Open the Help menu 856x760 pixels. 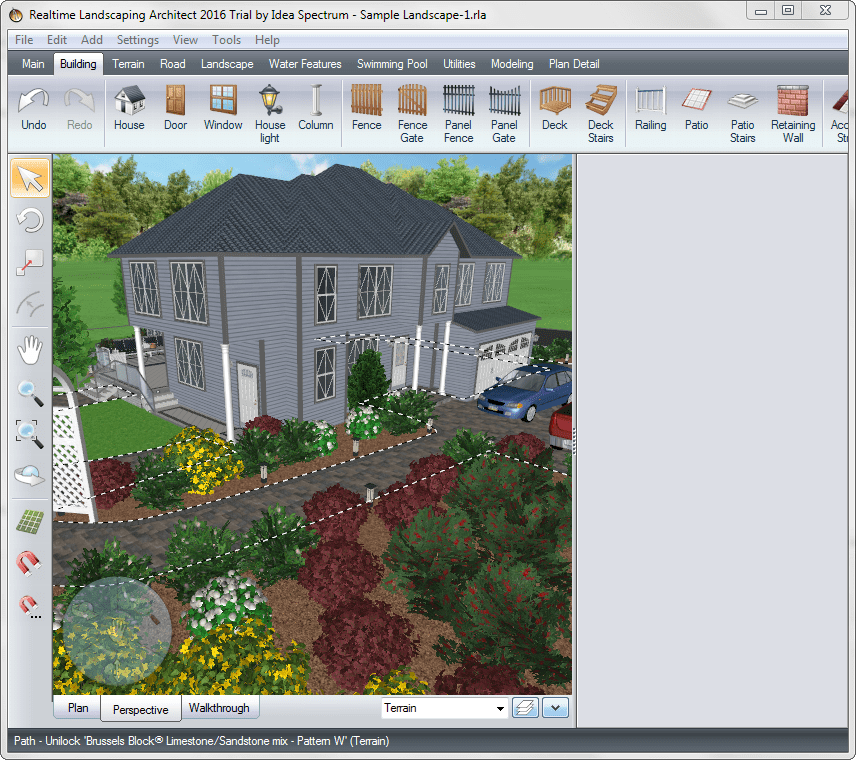[x=268, y=40]
